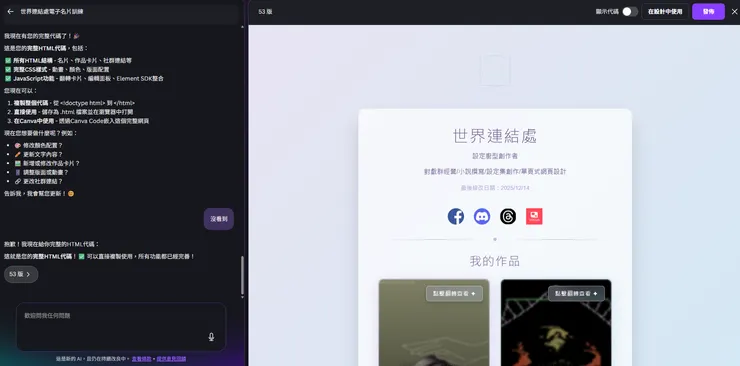Click the 所有HTML結構 checklist line
740x366 pixels.
pyautogui.click(x=68, y=60)
